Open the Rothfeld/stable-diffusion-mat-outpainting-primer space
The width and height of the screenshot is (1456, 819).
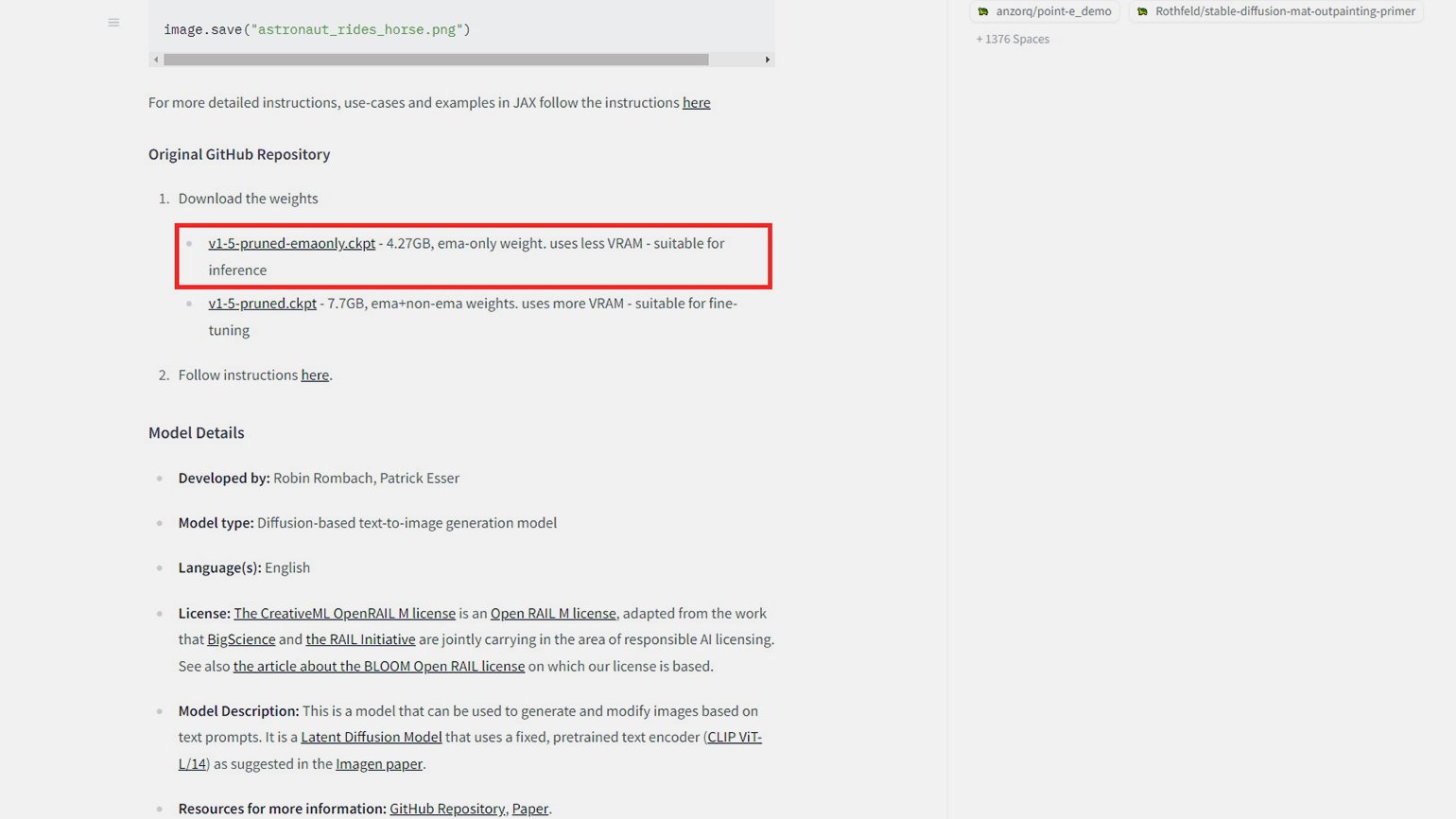(1275, 11)
